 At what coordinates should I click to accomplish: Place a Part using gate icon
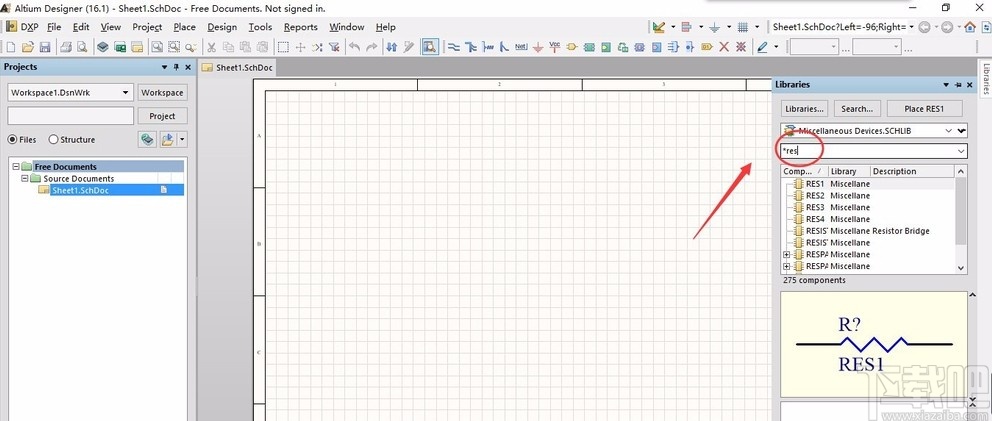(x=572, y=47)
